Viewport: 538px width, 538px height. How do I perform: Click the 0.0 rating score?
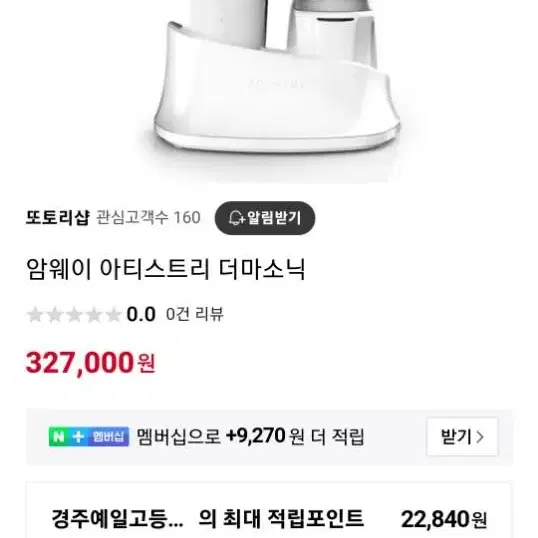[141, 314]
